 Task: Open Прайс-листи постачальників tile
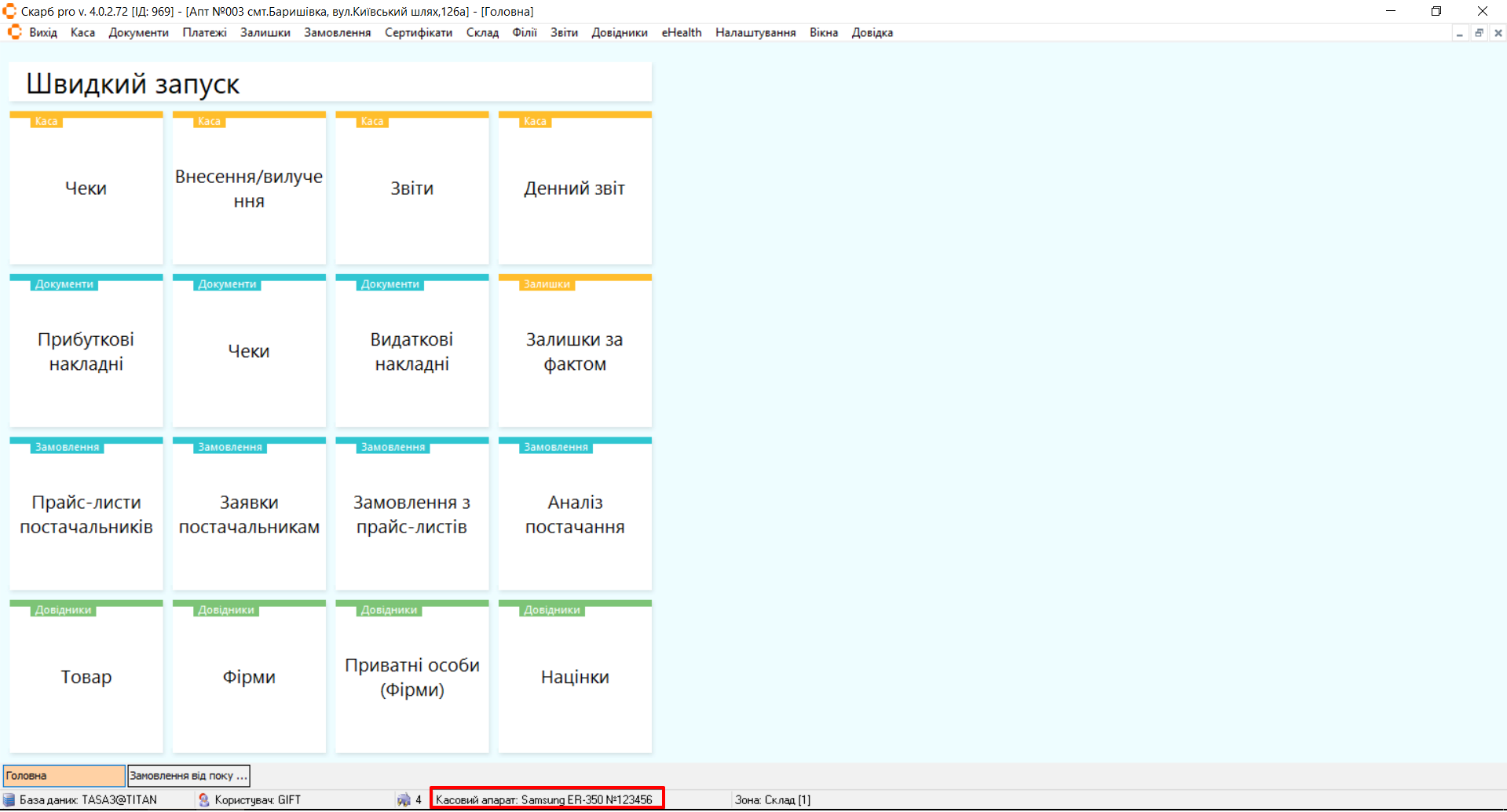click(86, 514)
